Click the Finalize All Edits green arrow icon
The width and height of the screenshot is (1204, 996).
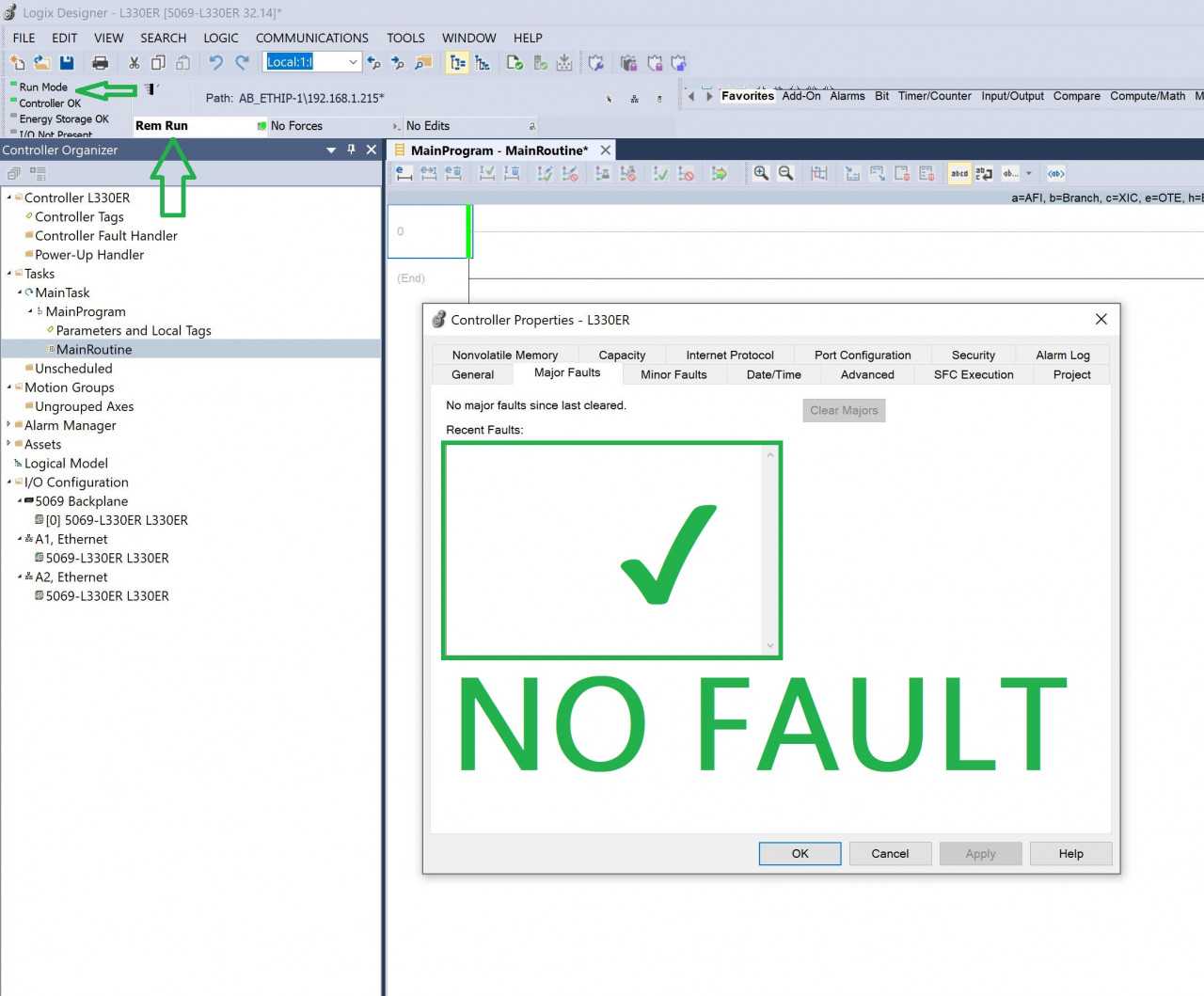click(x=720, y=173)
